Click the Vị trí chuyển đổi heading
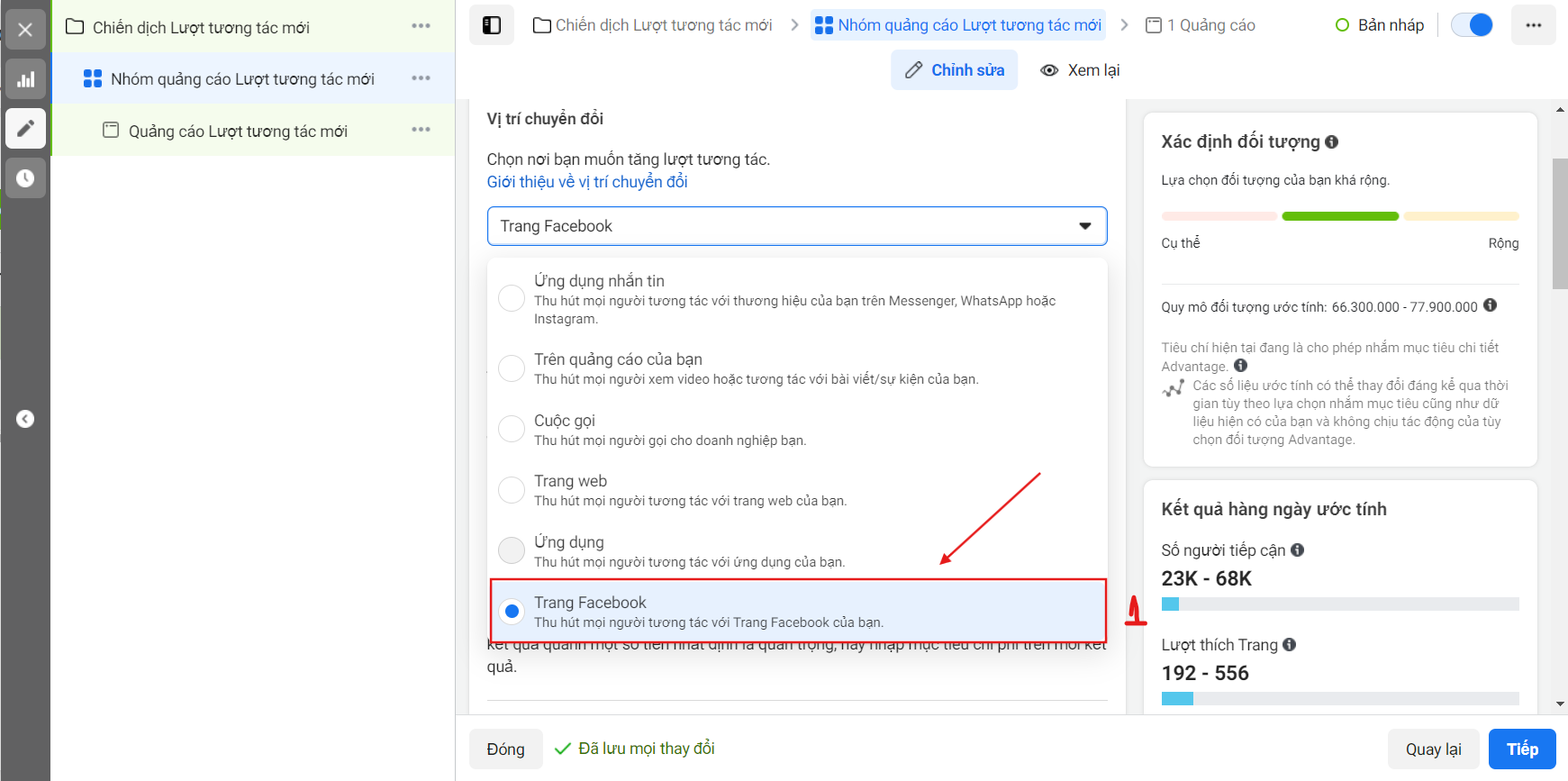This screenshot has height=781, width=1568. (545, 119)
